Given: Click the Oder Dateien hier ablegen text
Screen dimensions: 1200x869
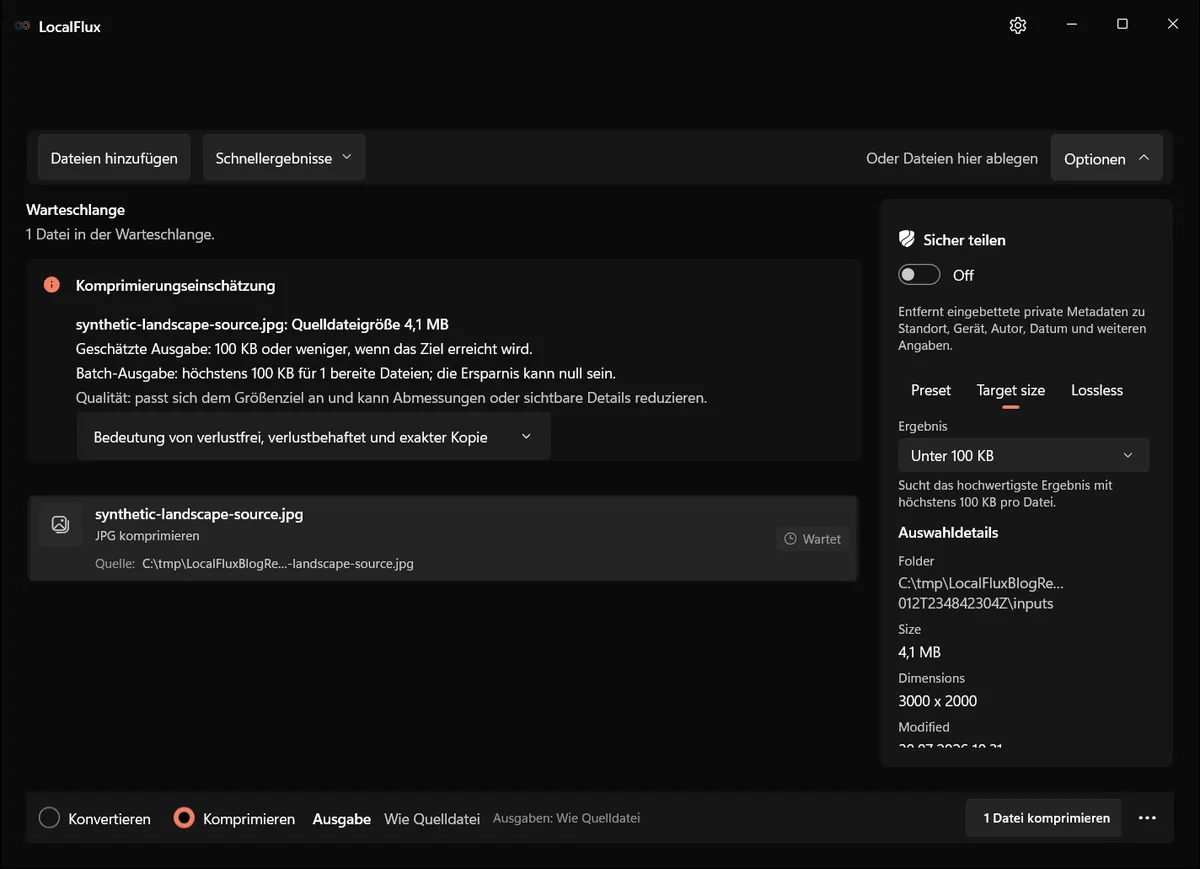Looking at the screenshot, I should point(952,158).
